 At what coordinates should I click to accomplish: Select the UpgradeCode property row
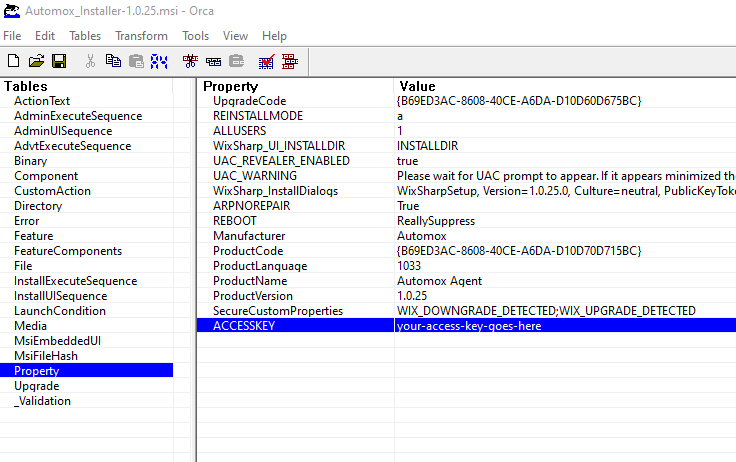pyautogui.click(x=467, y=101)
